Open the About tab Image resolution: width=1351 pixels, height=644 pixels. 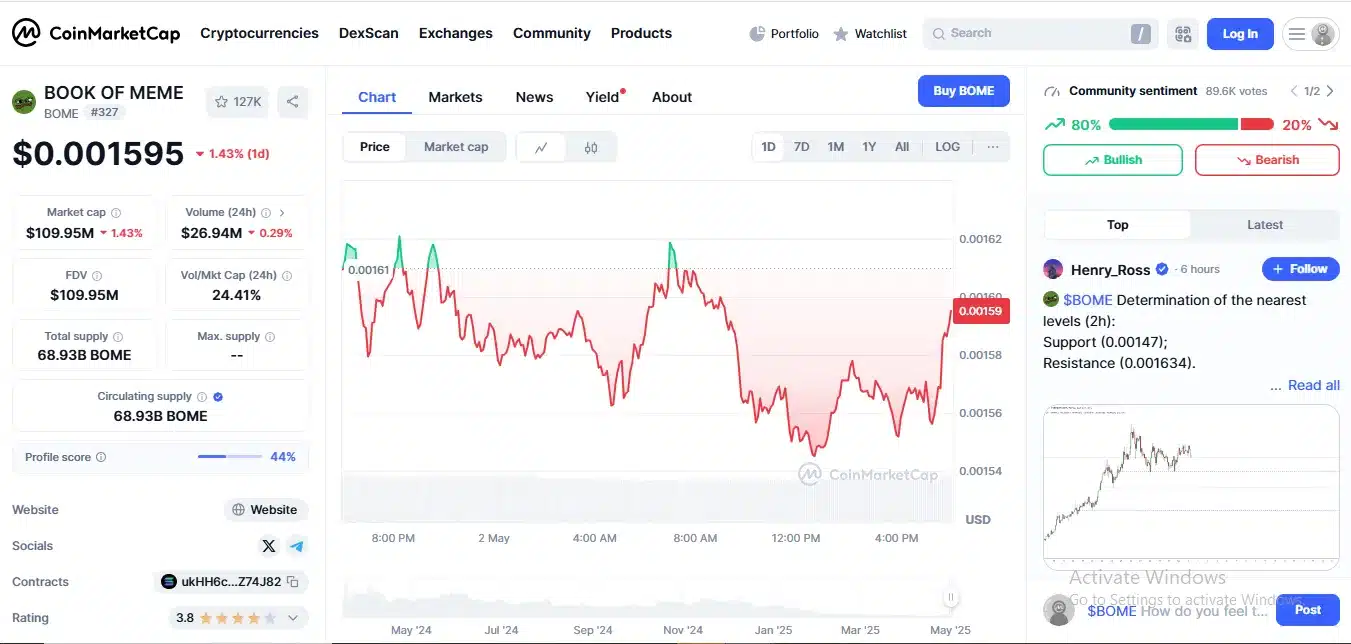[x=672, y=97]
